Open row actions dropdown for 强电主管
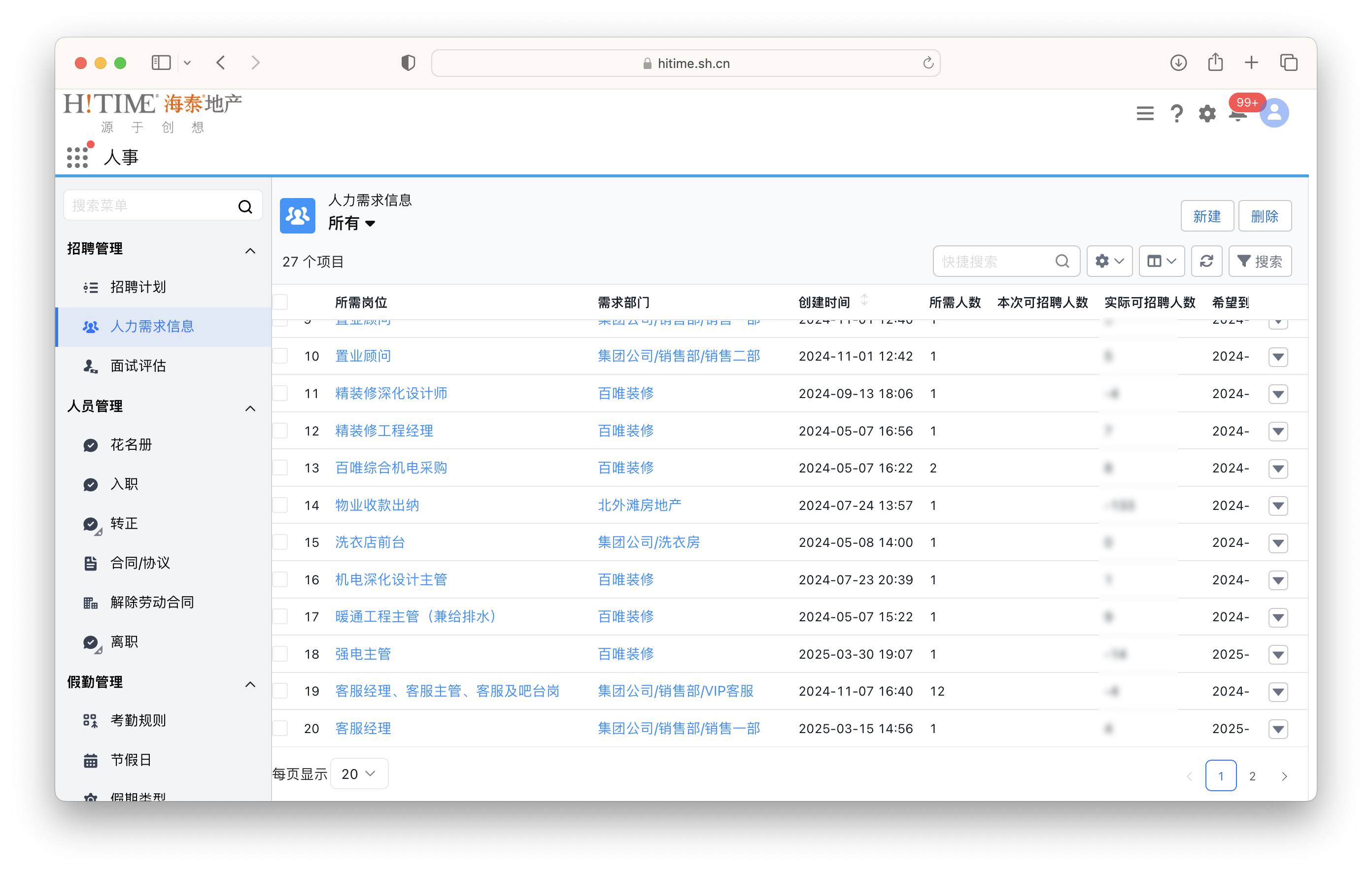The image size is (1372, 874). [x=1278, y=655]
